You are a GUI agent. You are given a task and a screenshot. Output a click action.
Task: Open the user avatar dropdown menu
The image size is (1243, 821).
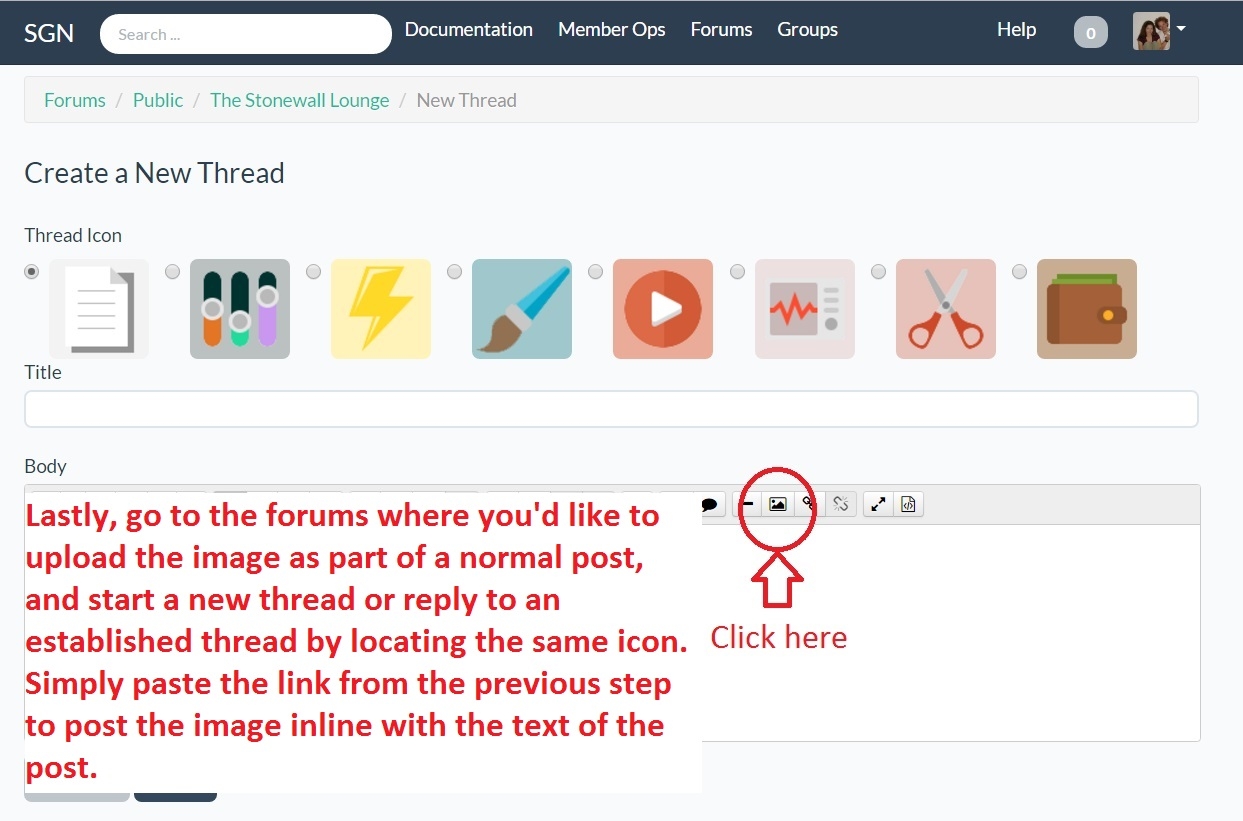(x=1159, y=31)
